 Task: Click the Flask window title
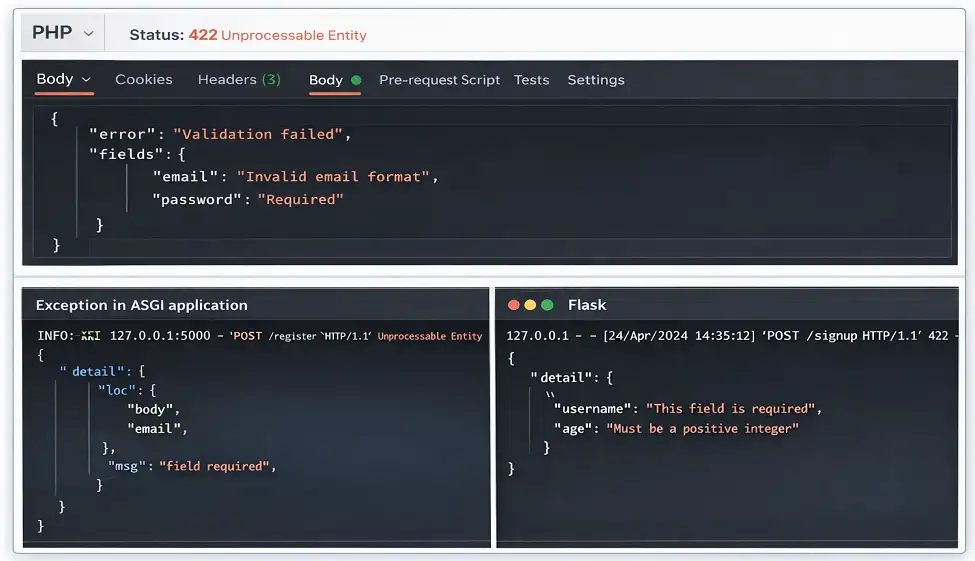click(x=587, y=305)
